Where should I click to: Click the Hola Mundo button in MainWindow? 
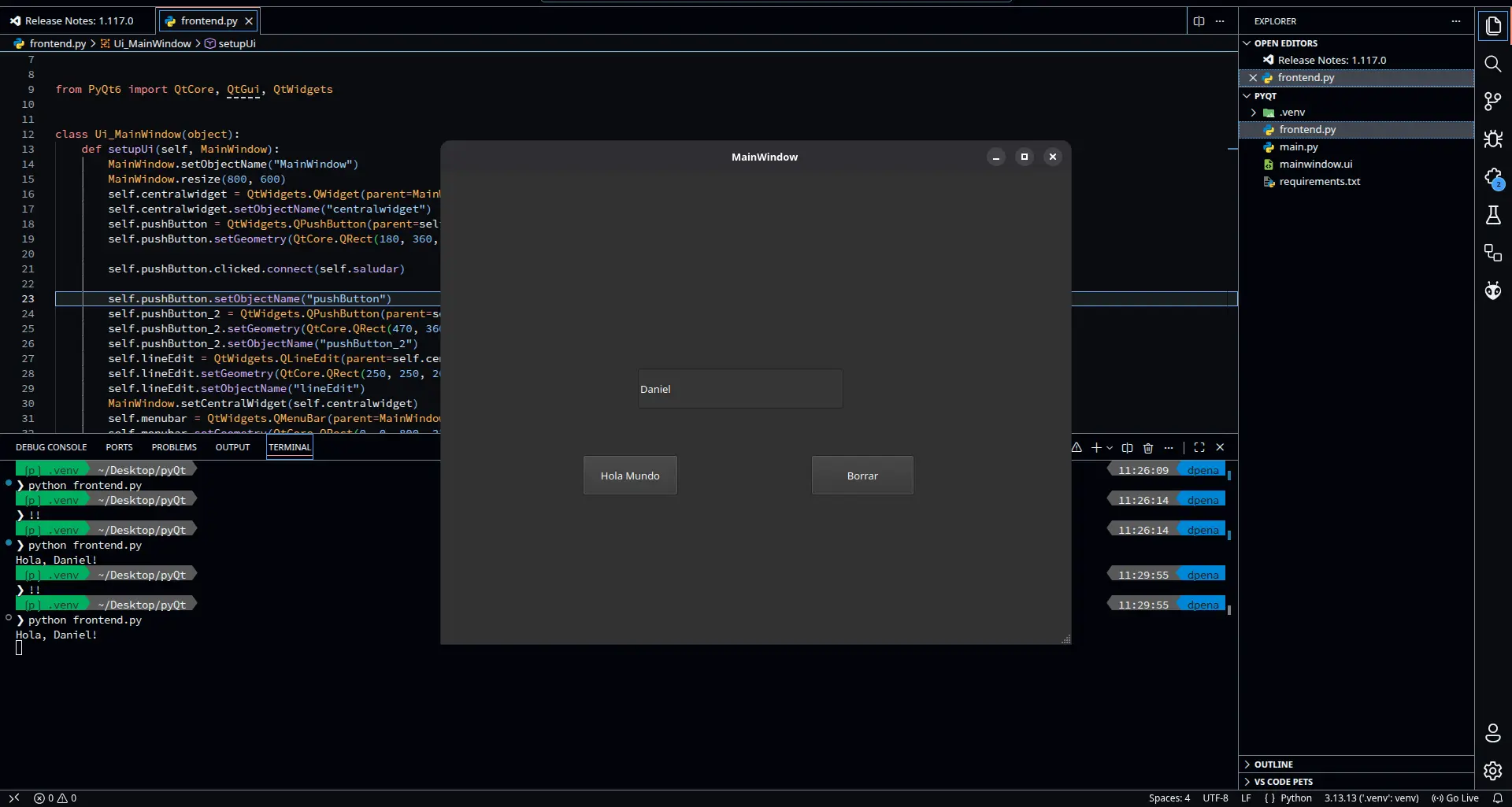[x=630, y=476]
